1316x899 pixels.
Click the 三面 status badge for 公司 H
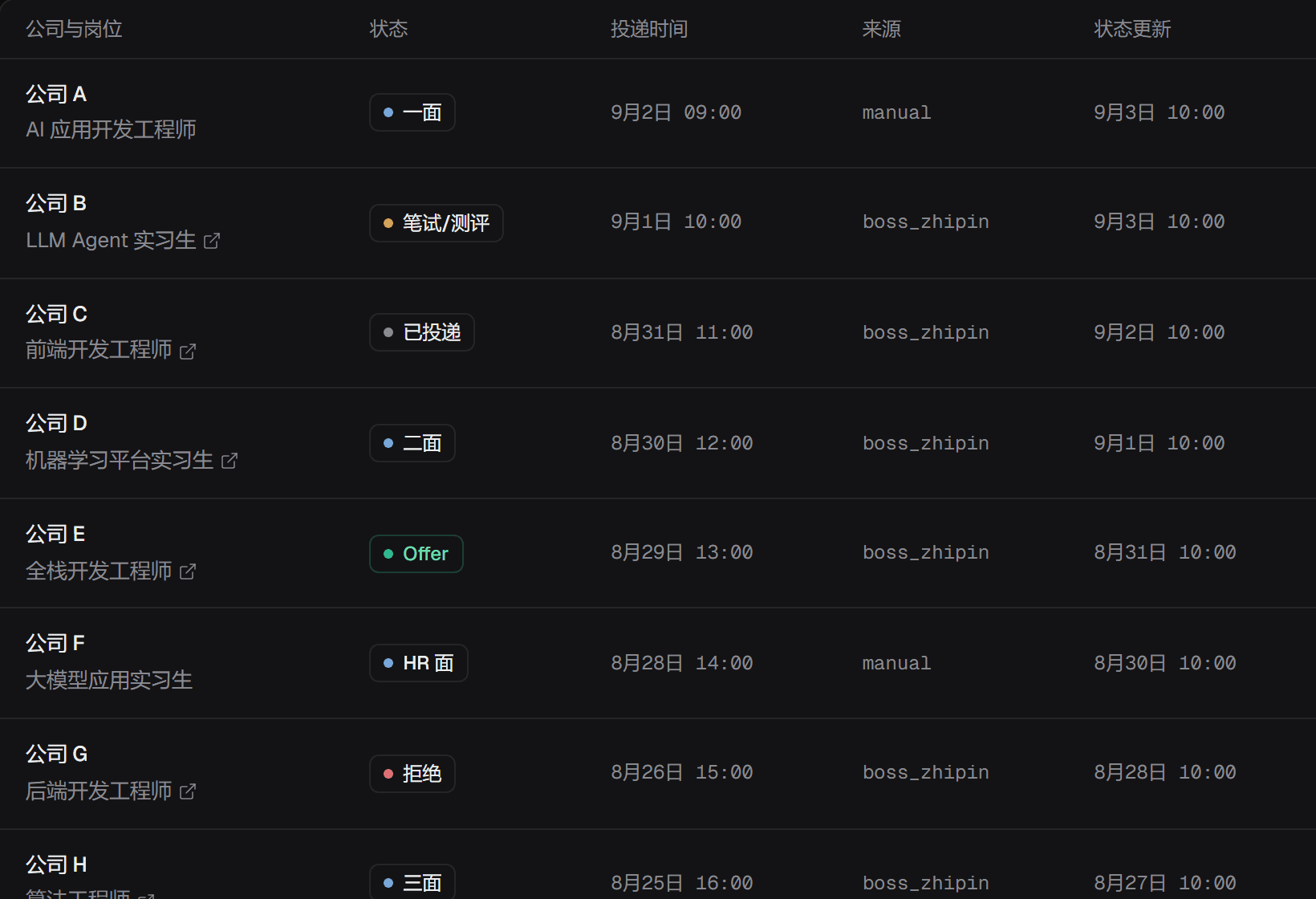(412, 882)
